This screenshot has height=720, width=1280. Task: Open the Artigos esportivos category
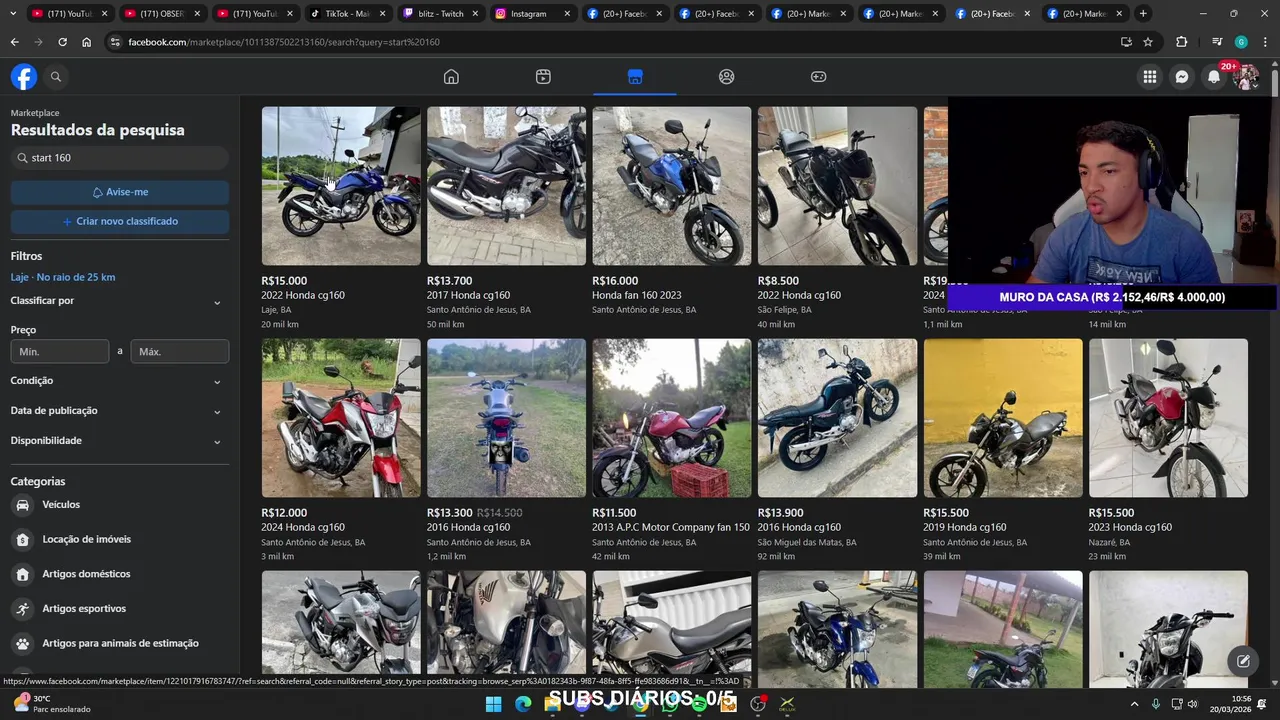coord(120,609)
